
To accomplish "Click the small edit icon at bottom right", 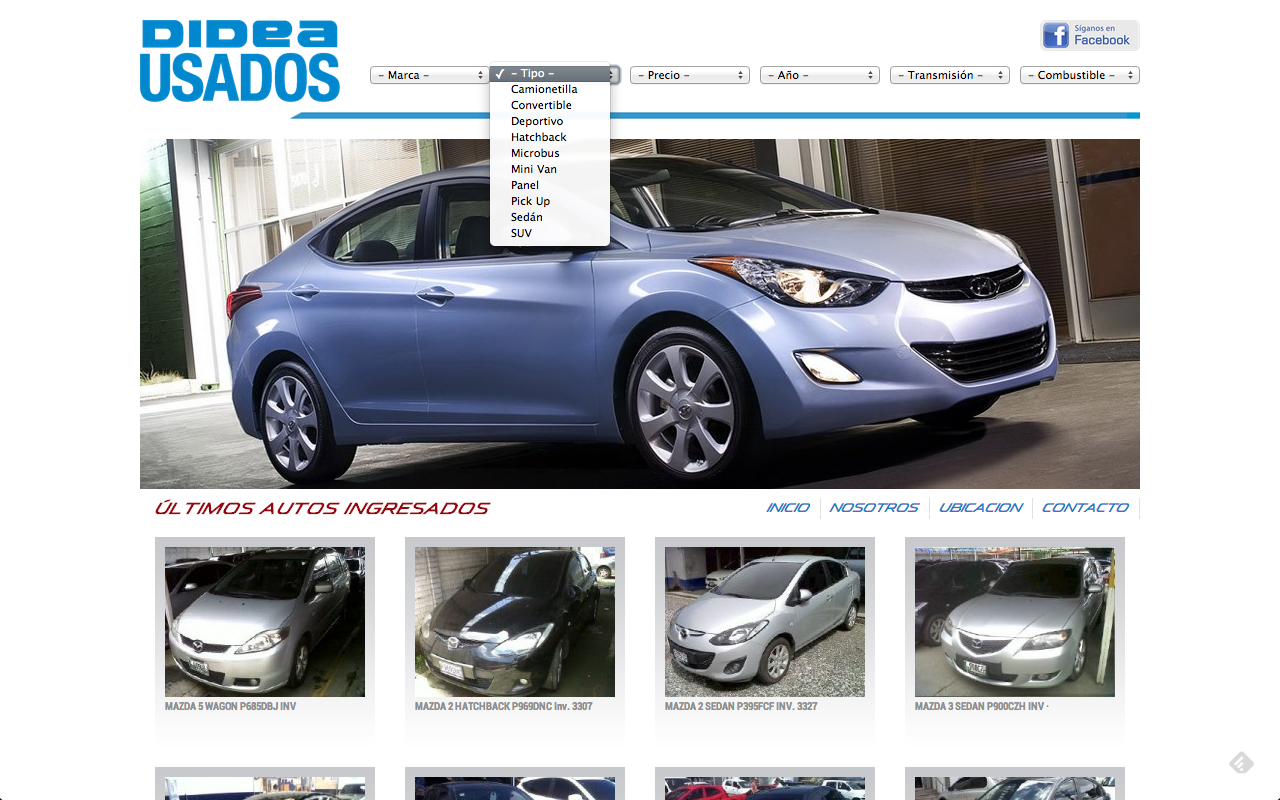I will pyautogui.click(x=1241, y=763).
